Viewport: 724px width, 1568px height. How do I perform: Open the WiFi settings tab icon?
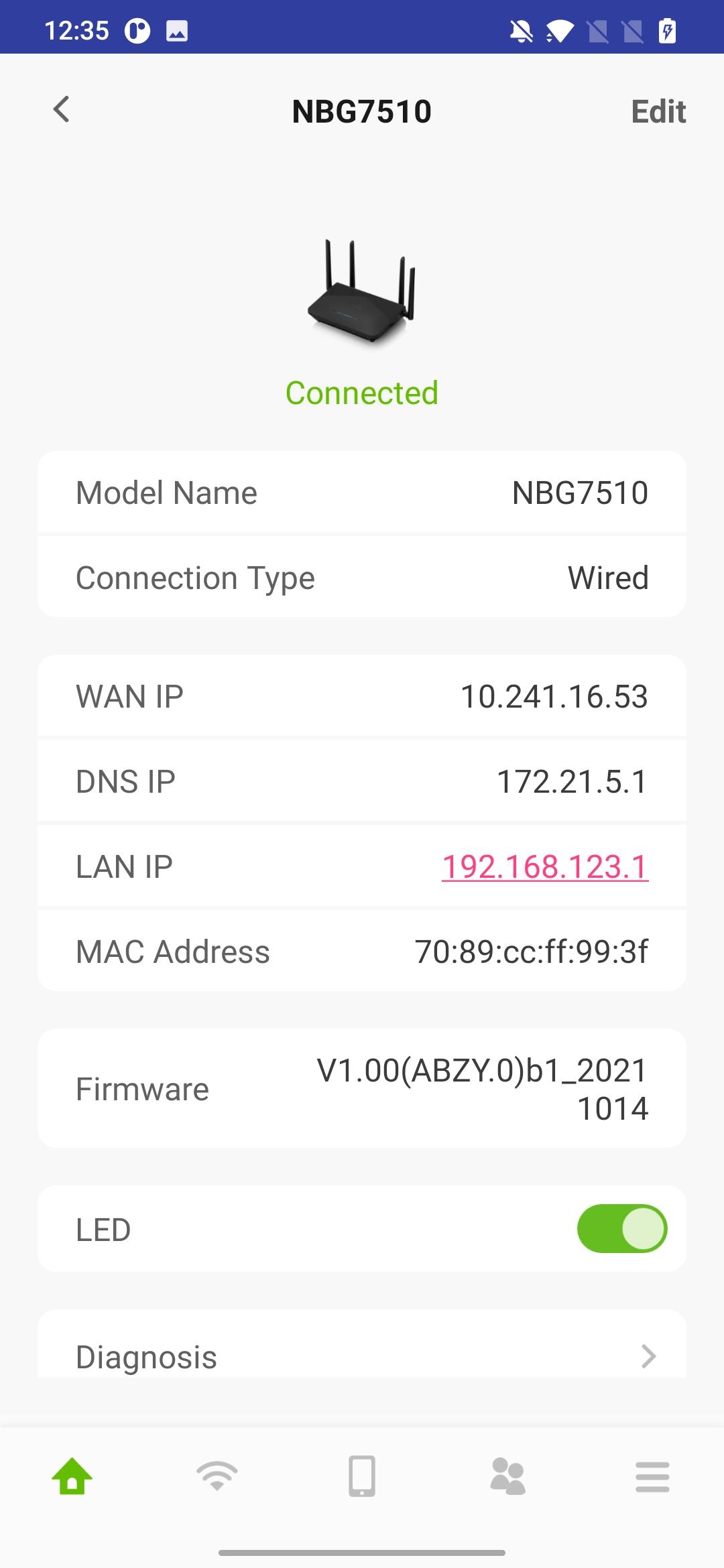pyautogui.click(x=217, y=1476)
